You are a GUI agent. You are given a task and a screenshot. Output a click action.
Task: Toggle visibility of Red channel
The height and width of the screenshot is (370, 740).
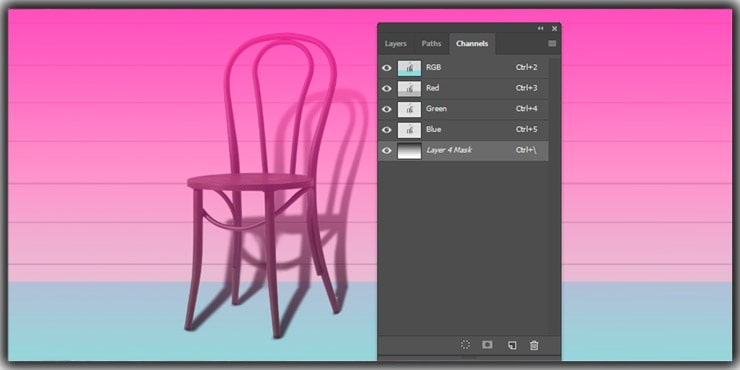pos(387,88)
